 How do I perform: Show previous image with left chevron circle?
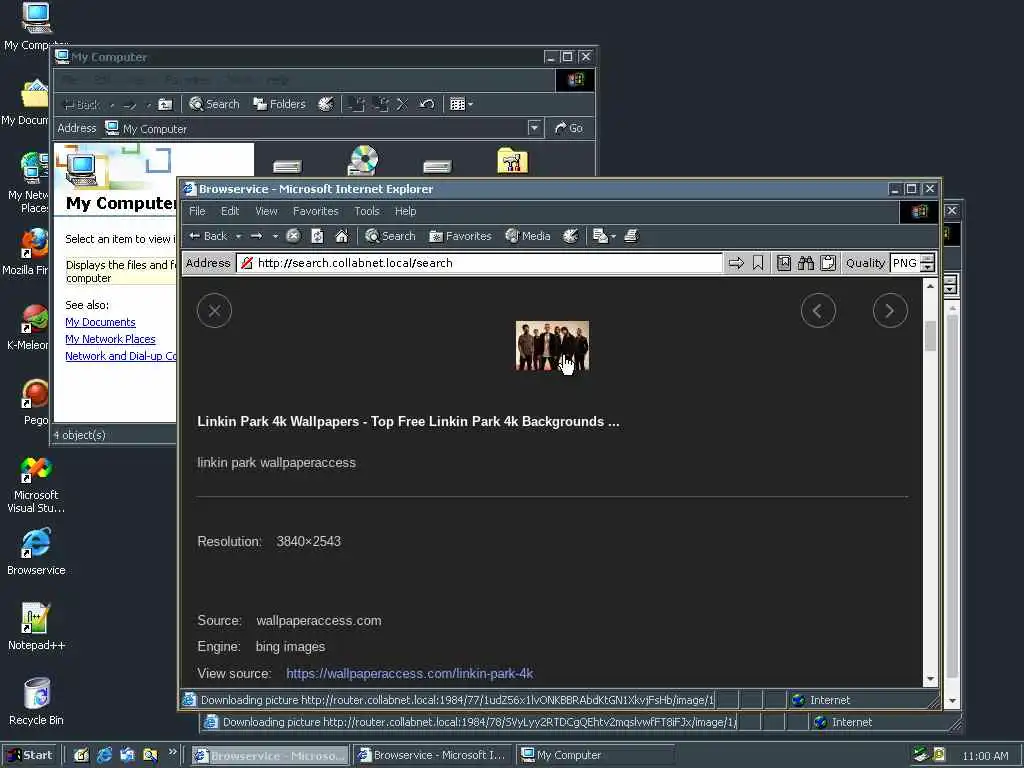[x=818, y=311]
